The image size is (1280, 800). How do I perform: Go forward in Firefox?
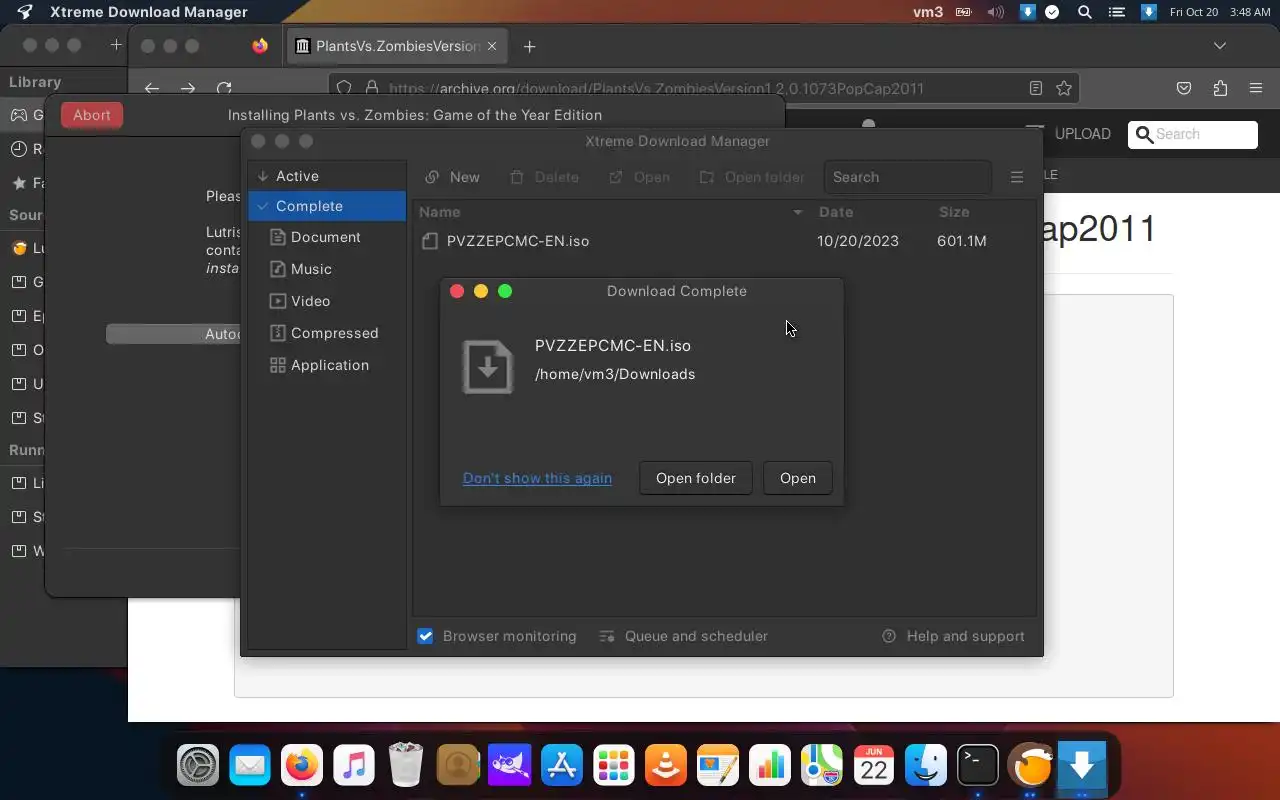[188, 88]
